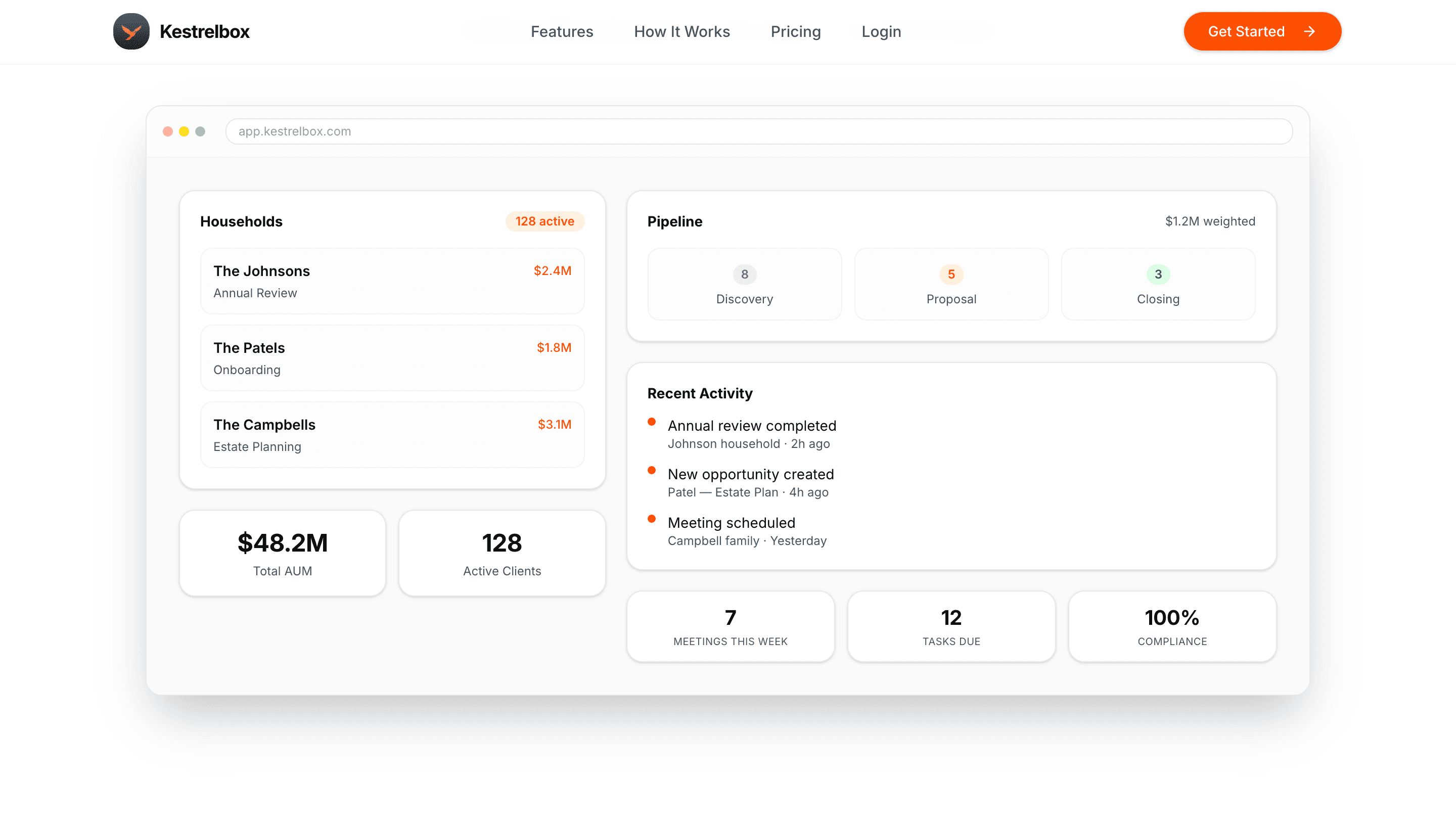Toggle the 128 active households badge
Screen dimensions: 1456x820
[544, 221]
